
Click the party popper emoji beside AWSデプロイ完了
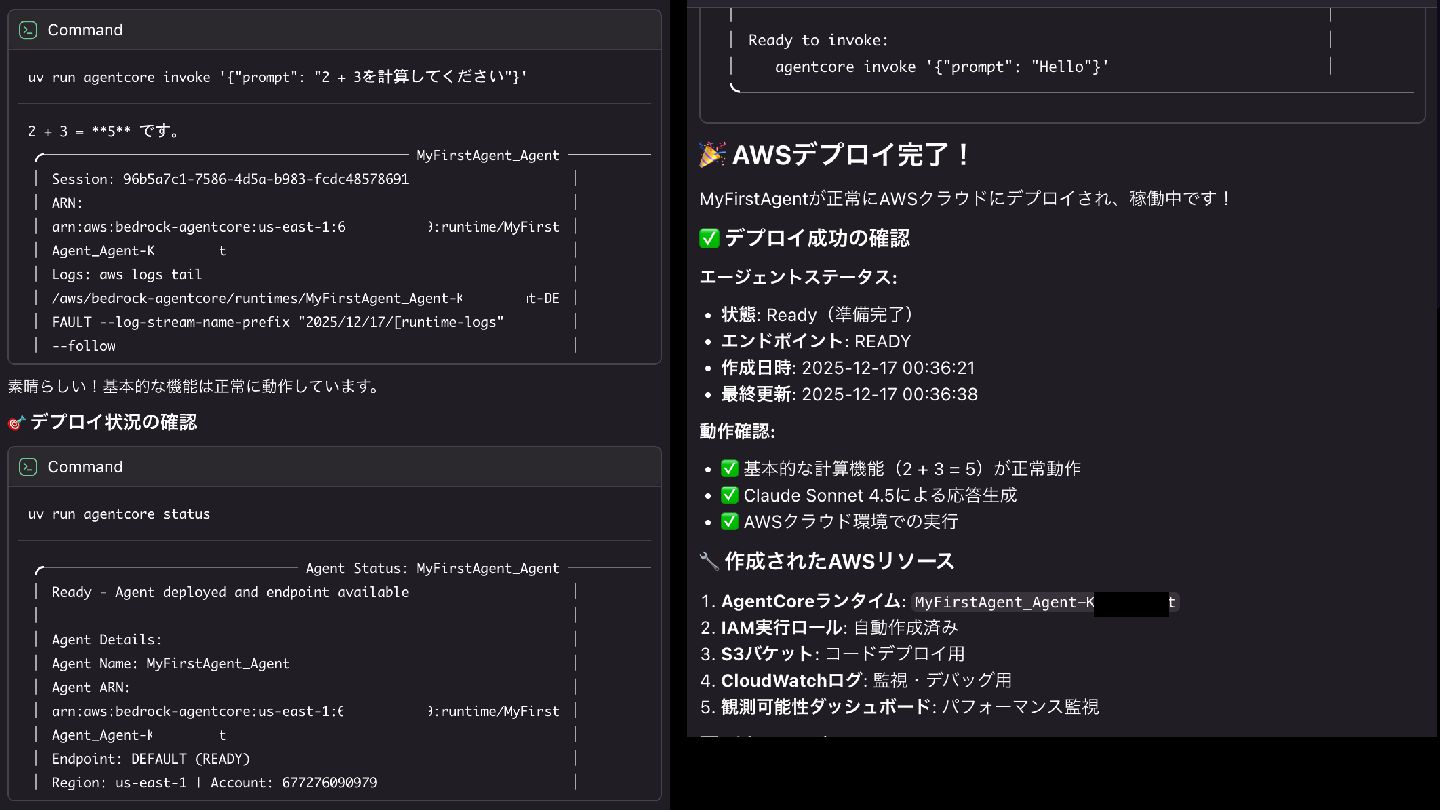point(713,155)
